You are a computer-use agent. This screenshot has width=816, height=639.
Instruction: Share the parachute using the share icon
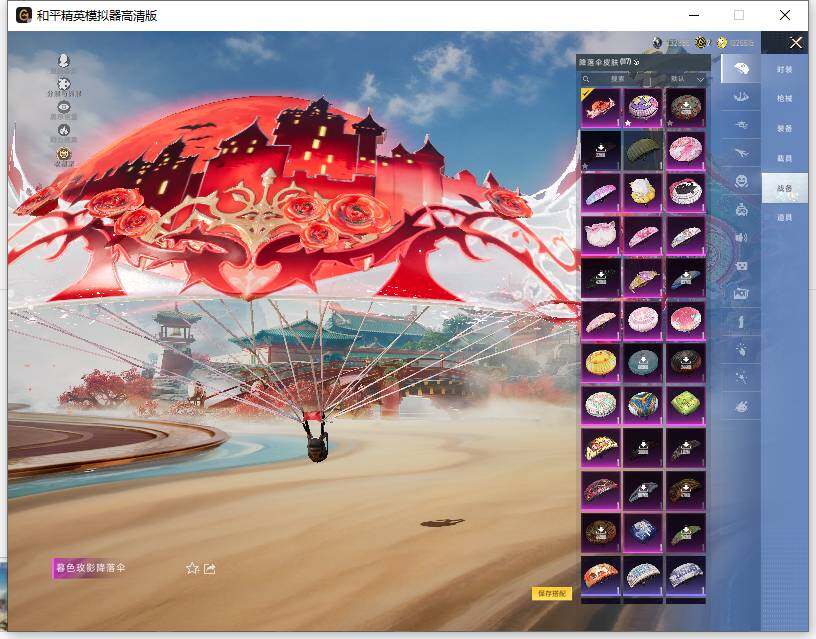point(209,569)
